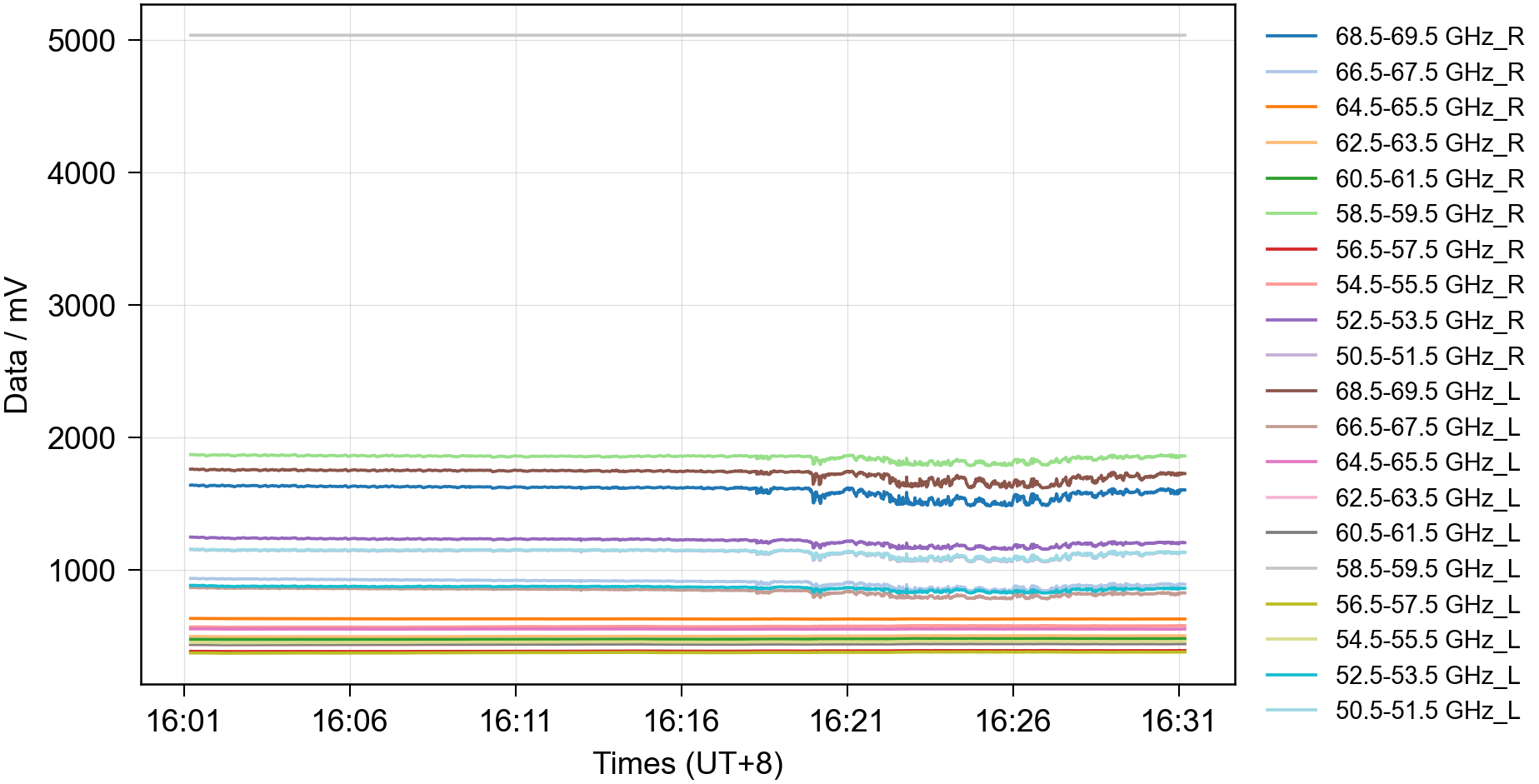Click the 62.5-63.5 GHz_R legend label
The width and height of the screenshot is (1539, 784).
point(1429,143)
